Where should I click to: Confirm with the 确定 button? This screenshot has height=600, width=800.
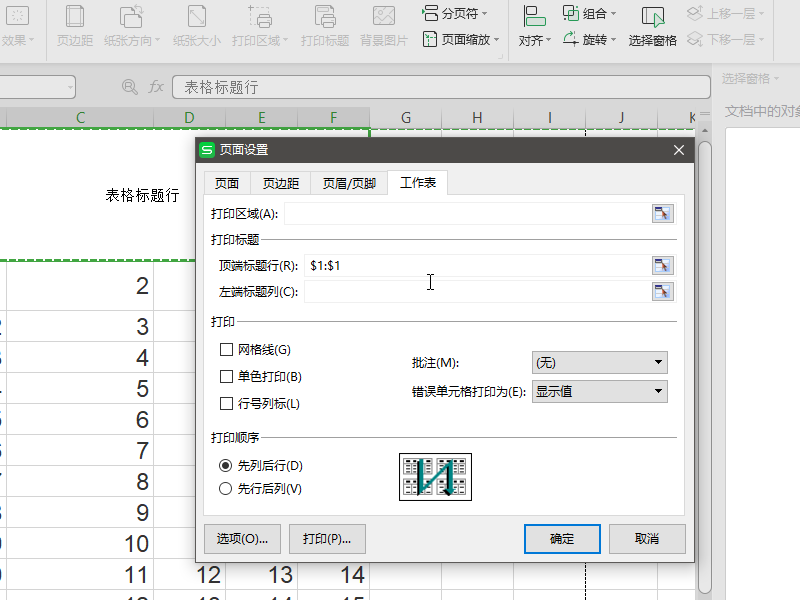coord(562,539)
